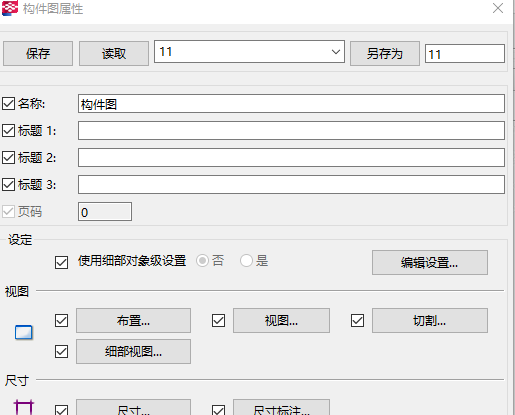
Task: Toggle the 标题 1 checkbox
Action: click(8, 131)
